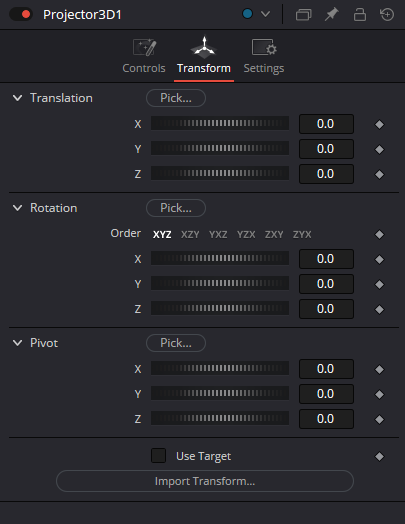Image resolution: width=405 pixels, height=524 pixels.
Task: Click the Rotation Z slider
Action: [220, 308]
